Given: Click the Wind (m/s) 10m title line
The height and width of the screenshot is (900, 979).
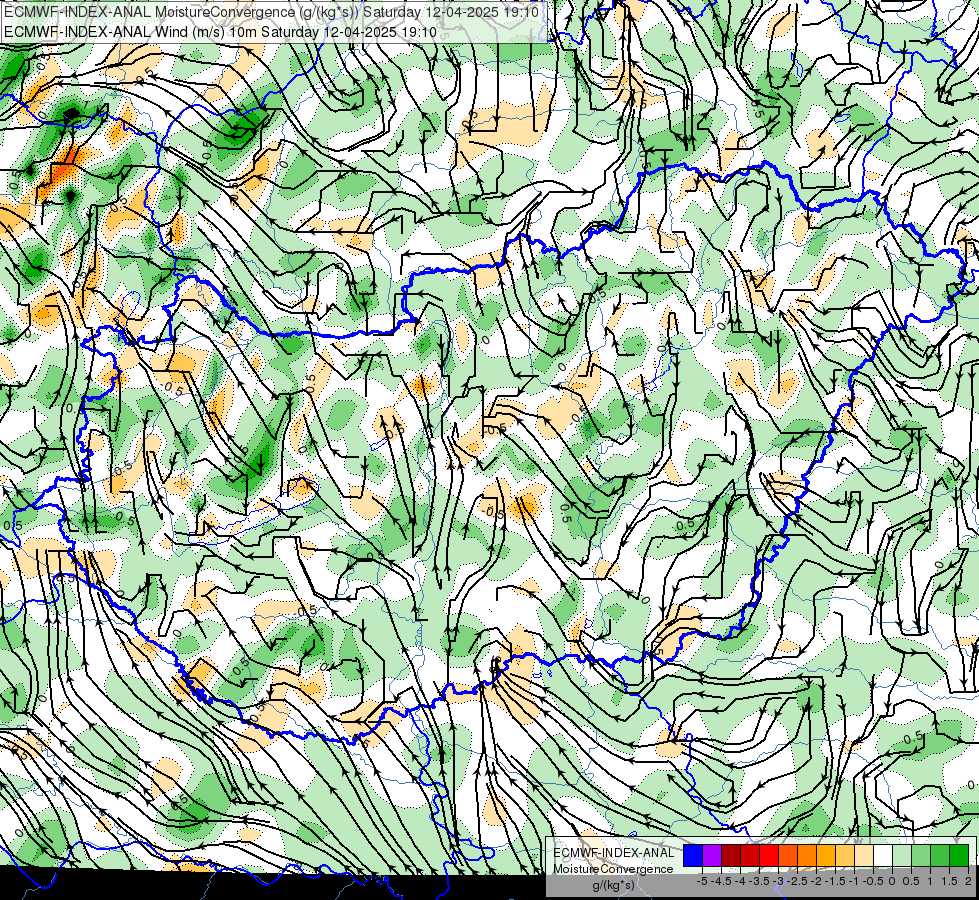Looking at the screenshot, I should pyautogui.click(x=220, y=31).
